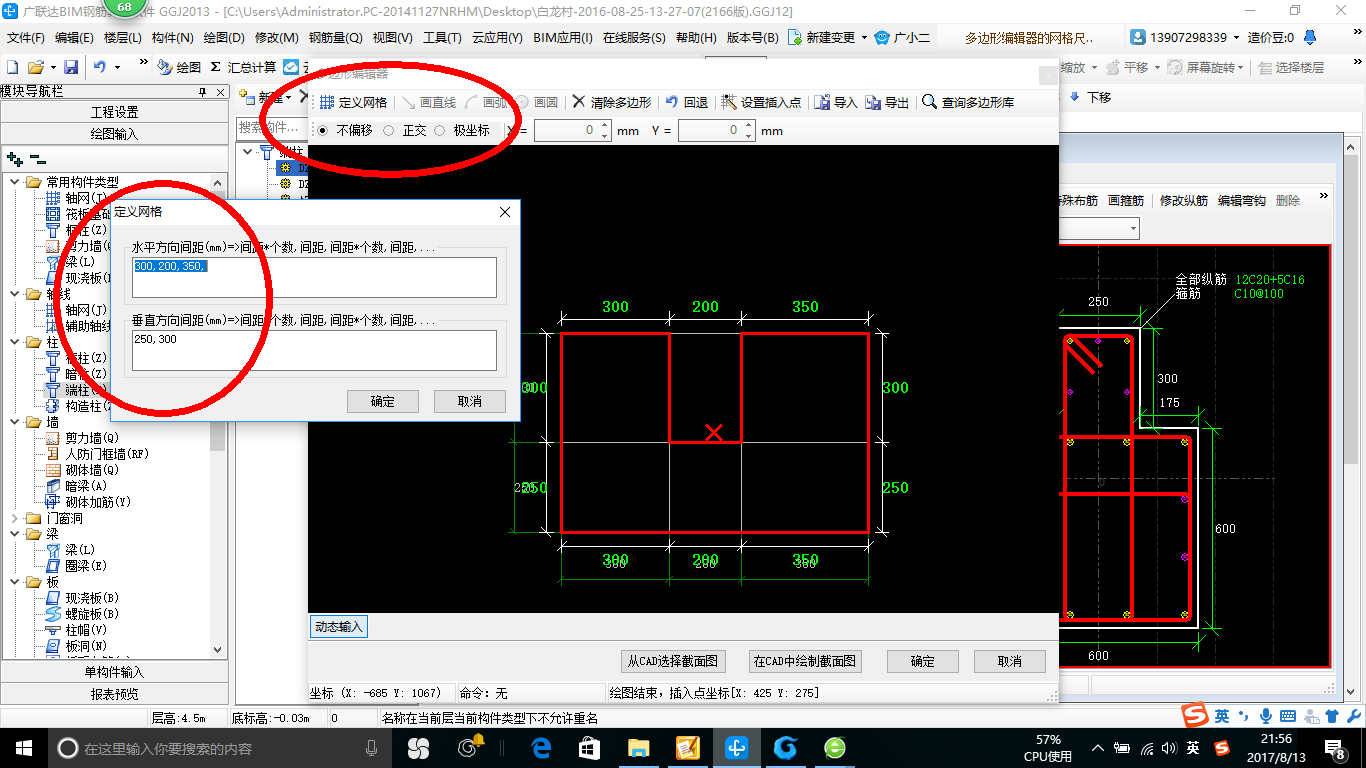The width and height of the screenshot is (1366, 768).
Task: Click the microphone icon in search box
Action: [x=372, y=748]
